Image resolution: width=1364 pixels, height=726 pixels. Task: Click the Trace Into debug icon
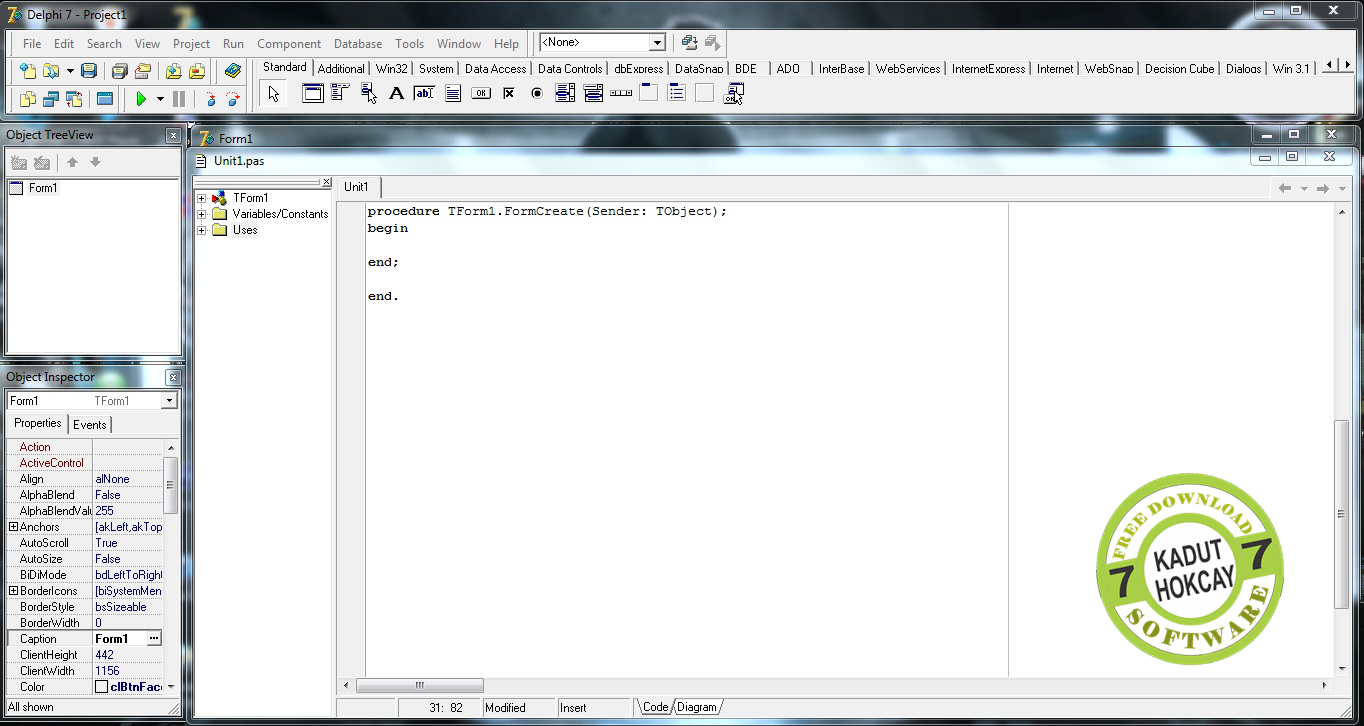pyautogui.click(x=210, y=99)
